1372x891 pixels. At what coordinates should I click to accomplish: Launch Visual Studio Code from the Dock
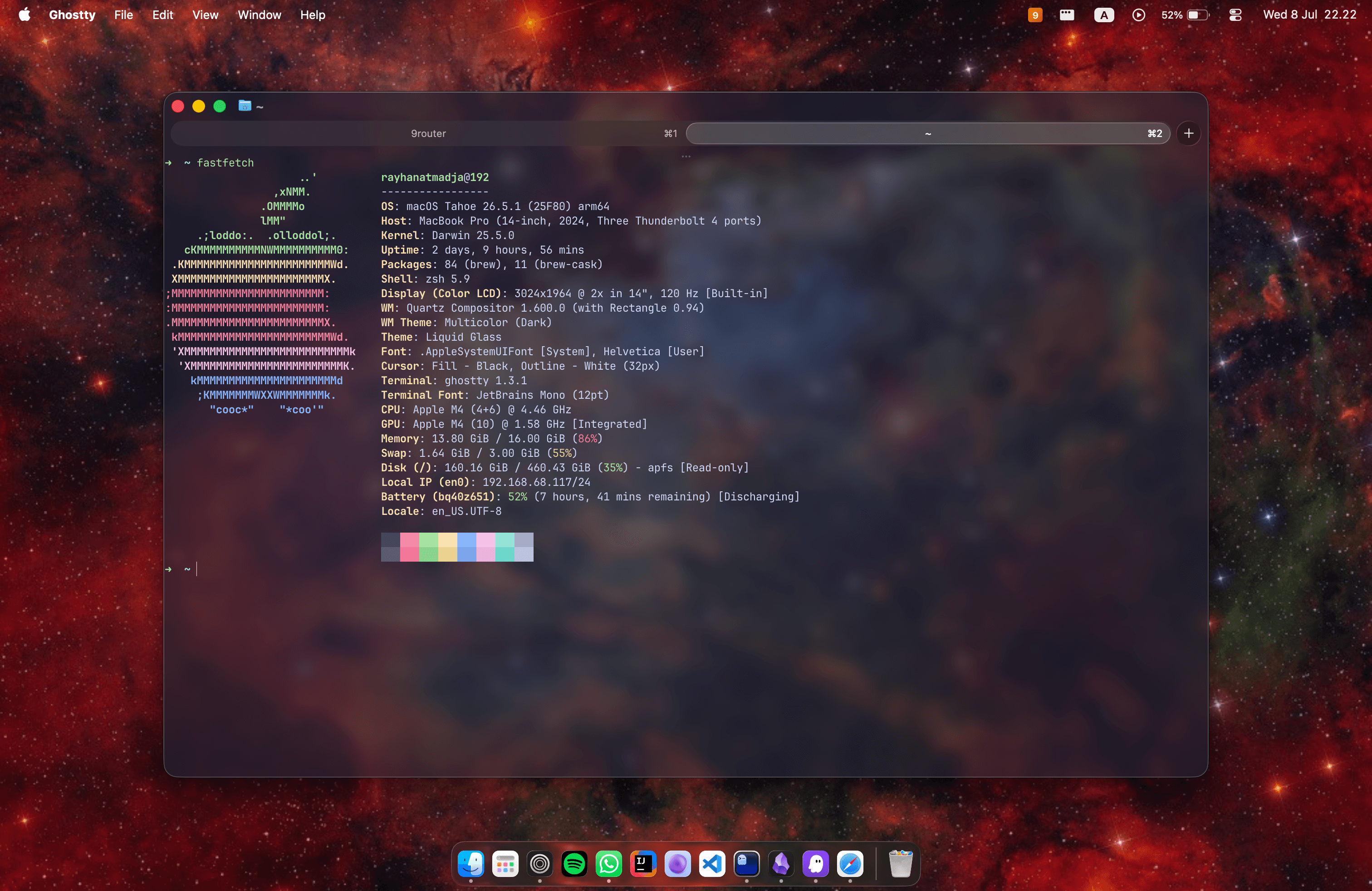pos(712,863)
